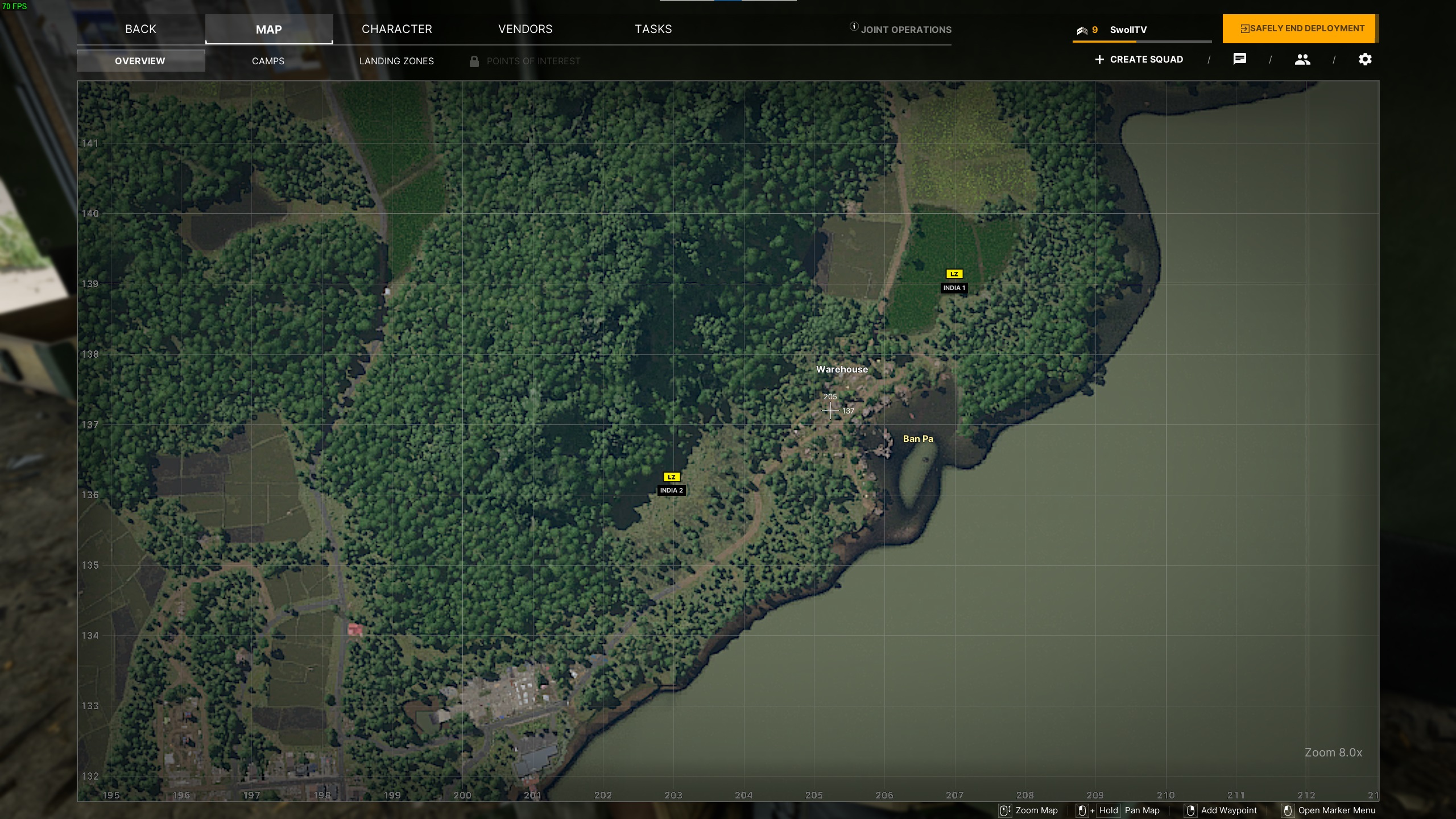Image resolution: width=1456 pixels, height=819 pixels.
Task: Switch to the Character tab
Action: tap(397, 29)
